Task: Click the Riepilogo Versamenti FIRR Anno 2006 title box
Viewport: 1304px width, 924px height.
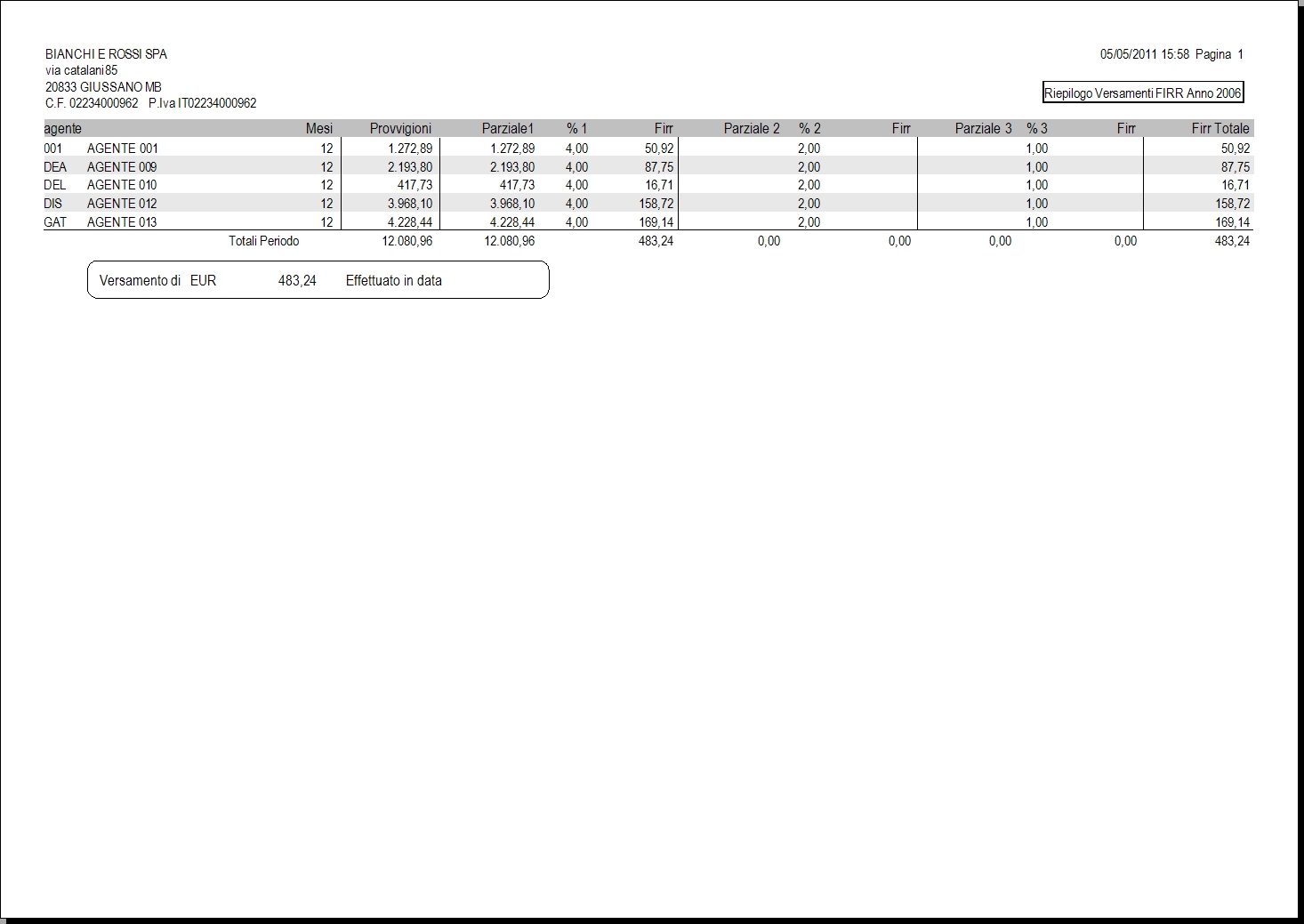Action: pos(1143,92)
